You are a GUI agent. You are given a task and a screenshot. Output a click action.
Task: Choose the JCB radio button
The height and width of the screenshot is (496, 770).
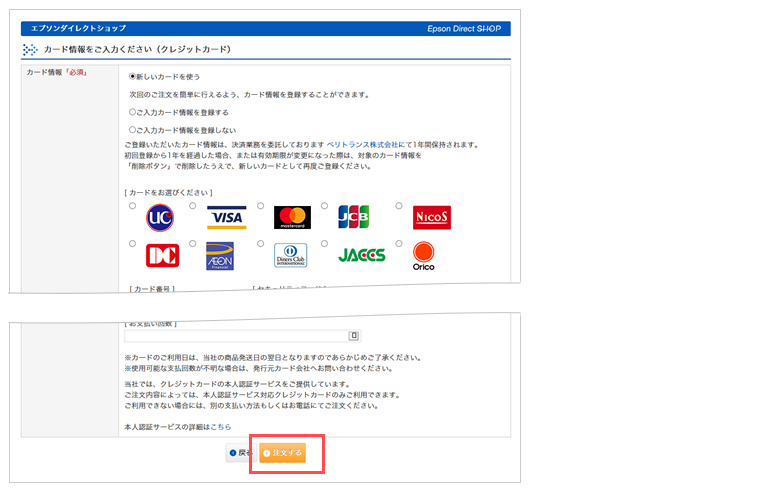(325, 206)
